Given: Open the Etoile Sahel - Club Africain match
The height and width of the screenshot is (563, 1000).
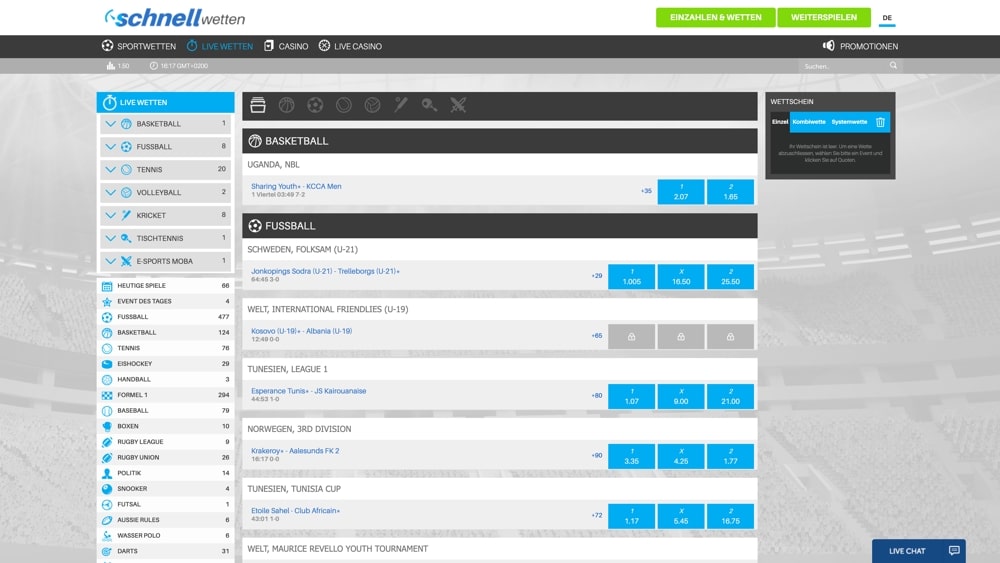Looking at the screenshot, I should (x=295, y=511).
